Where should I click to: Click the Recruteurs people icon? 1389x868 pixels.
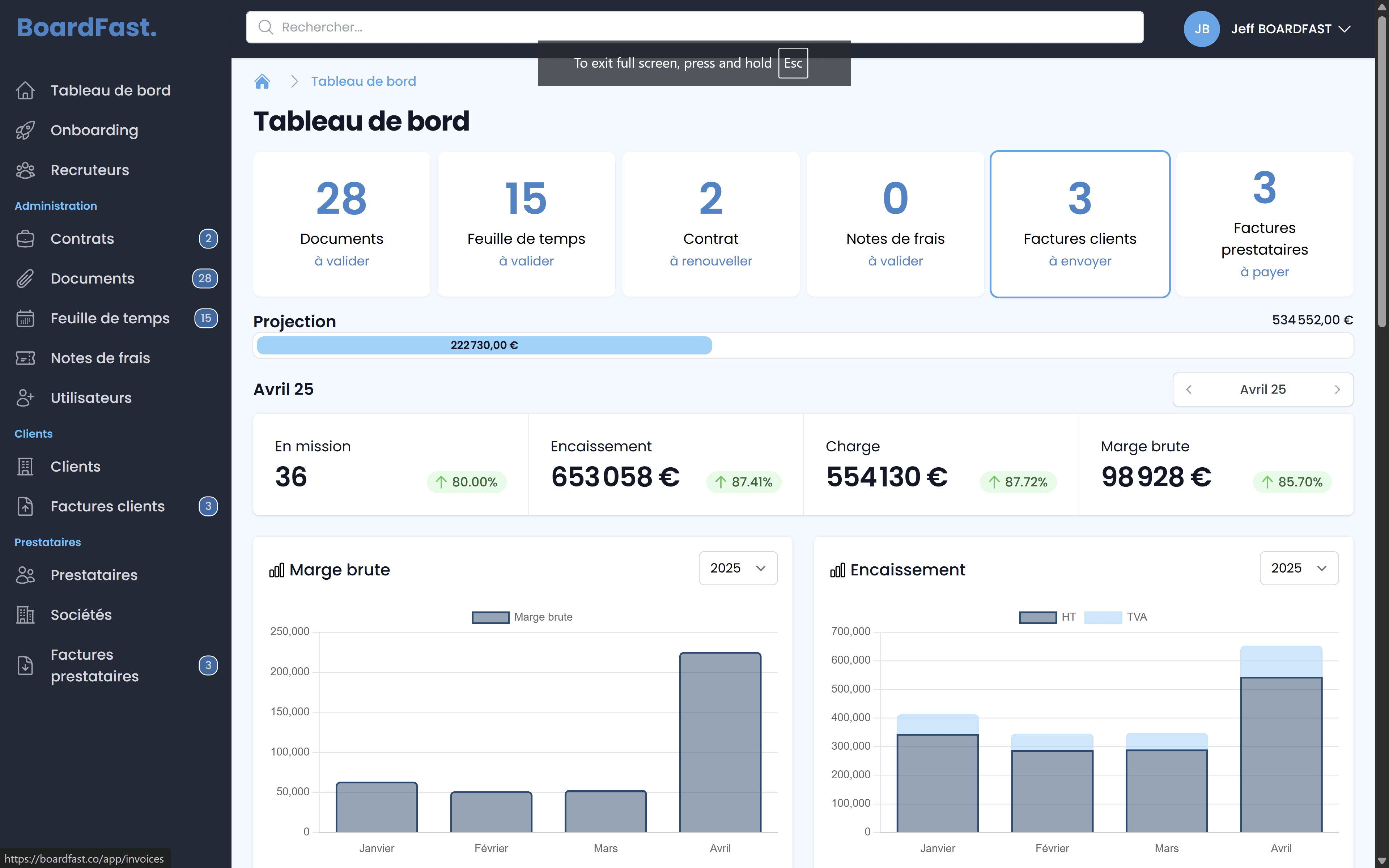point(25,170)
